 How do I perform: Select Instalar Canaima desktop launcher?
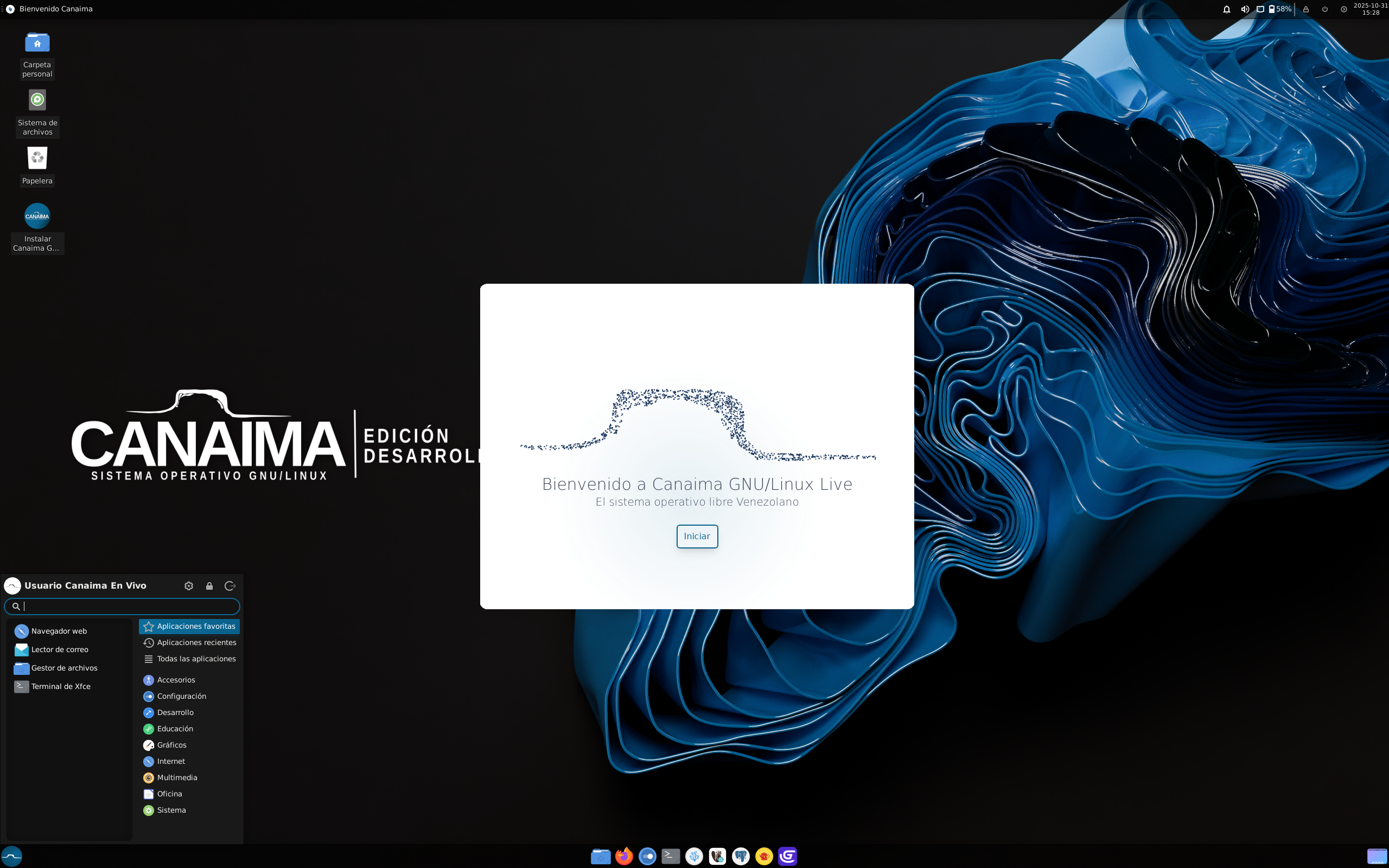click(x=37, y=228)
